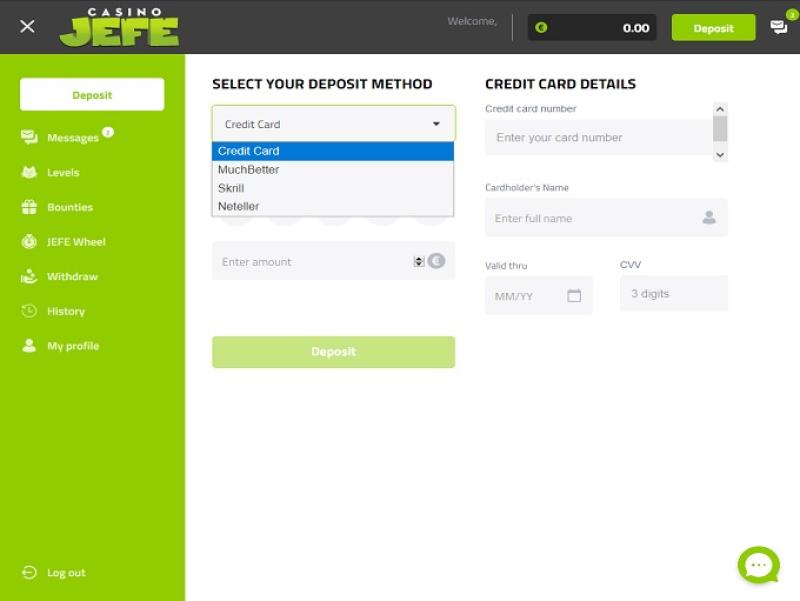Screen dimensions: 800x601
Task: Click the CVV input field
Action: [673, 294]
